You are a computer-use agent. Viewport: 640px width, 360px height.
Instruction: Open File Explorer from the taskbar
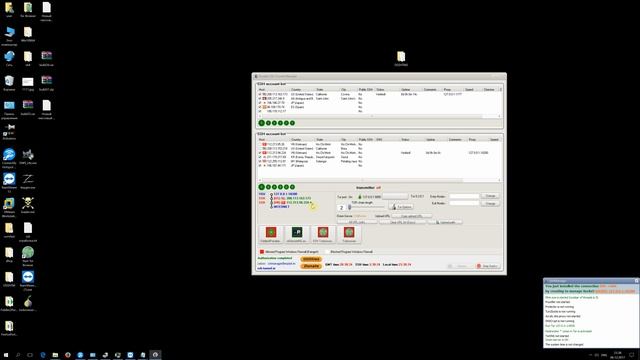(x=55, y=355)
